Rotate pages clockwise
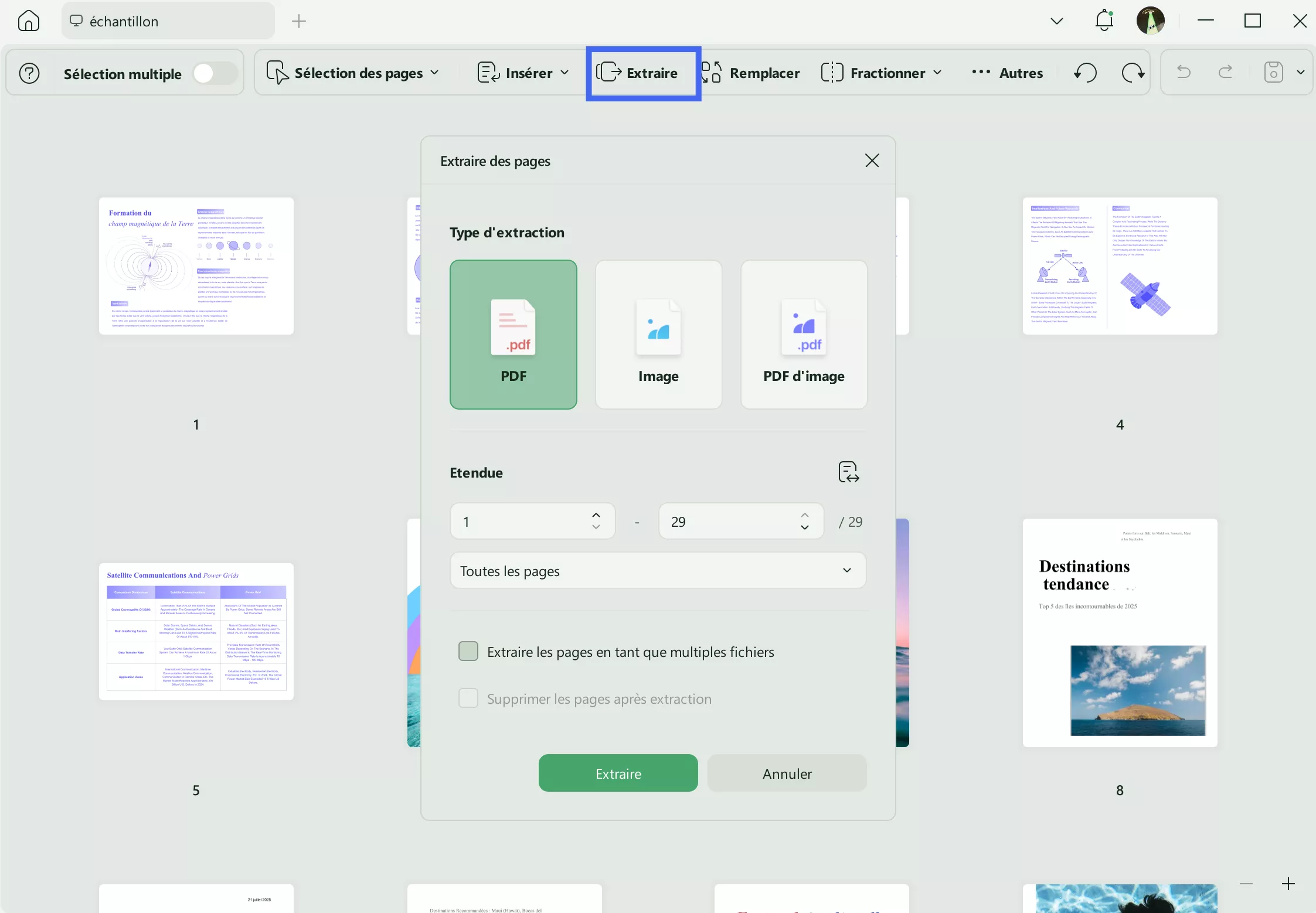 (1133, 73)
